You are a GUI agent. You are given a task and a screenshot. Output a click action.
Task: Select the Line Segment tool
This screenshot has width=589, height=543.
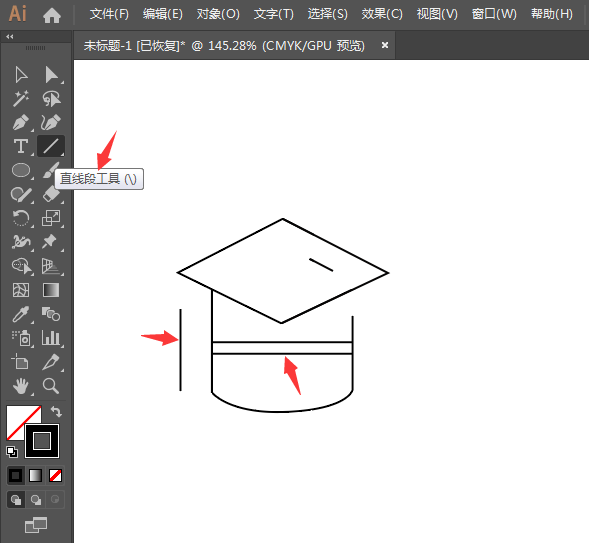tap(51, 146)
